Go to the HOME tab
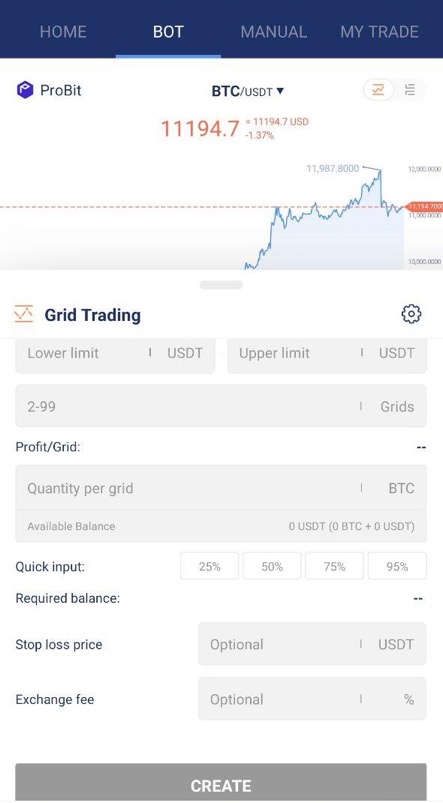 (63, 32)
